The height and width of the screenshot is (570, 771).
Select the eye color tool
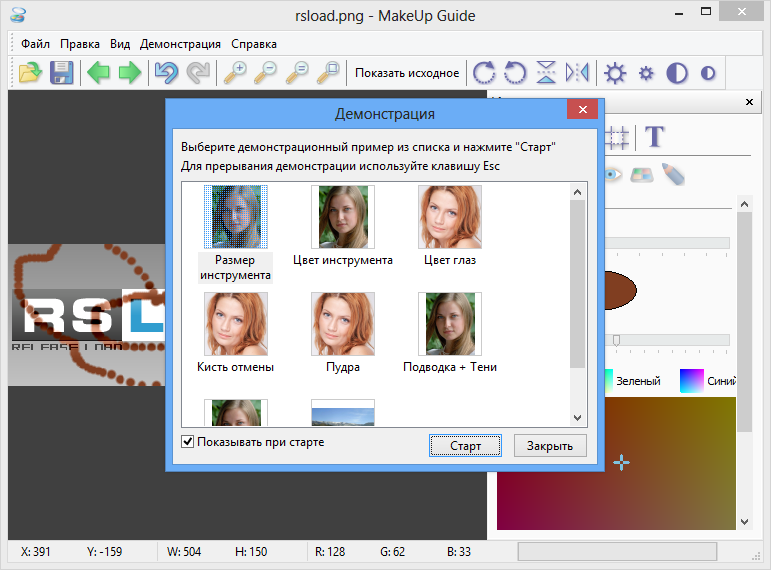pyautogui.click(x=613, y=175)
